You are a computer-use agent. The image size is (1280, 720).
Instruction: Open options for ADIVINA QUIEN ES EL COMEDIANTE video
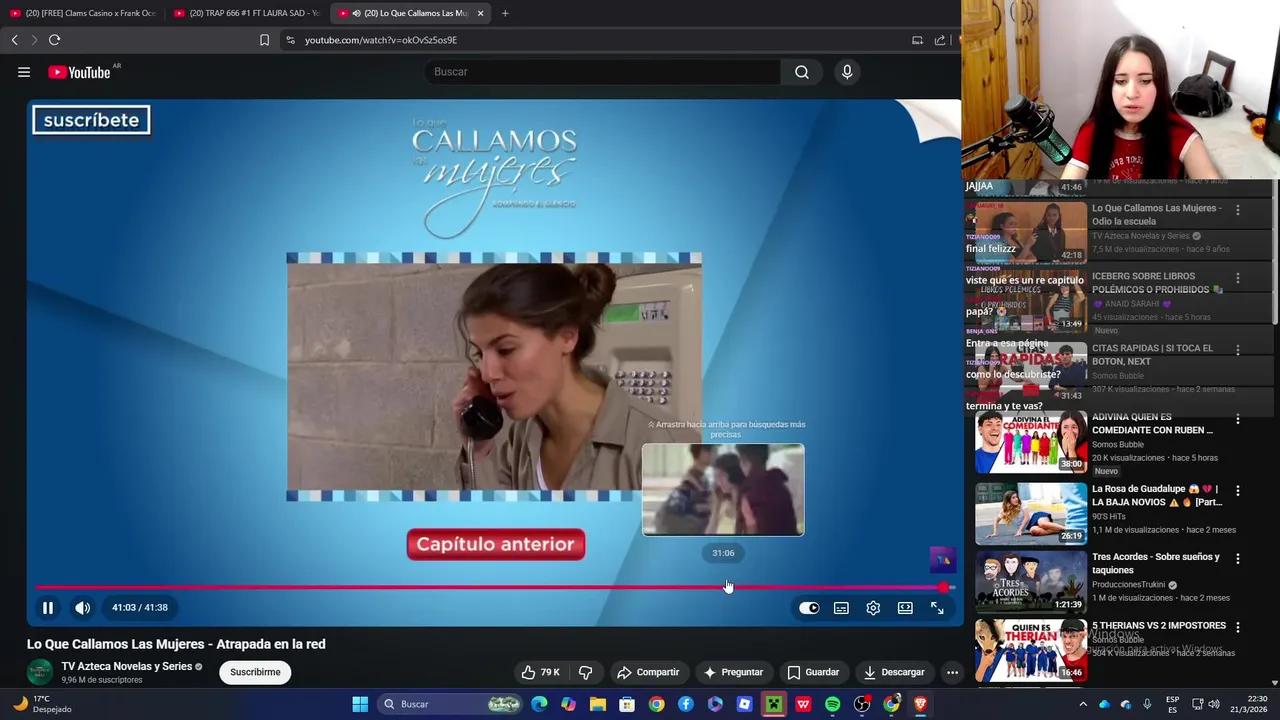click(1238, 420)
